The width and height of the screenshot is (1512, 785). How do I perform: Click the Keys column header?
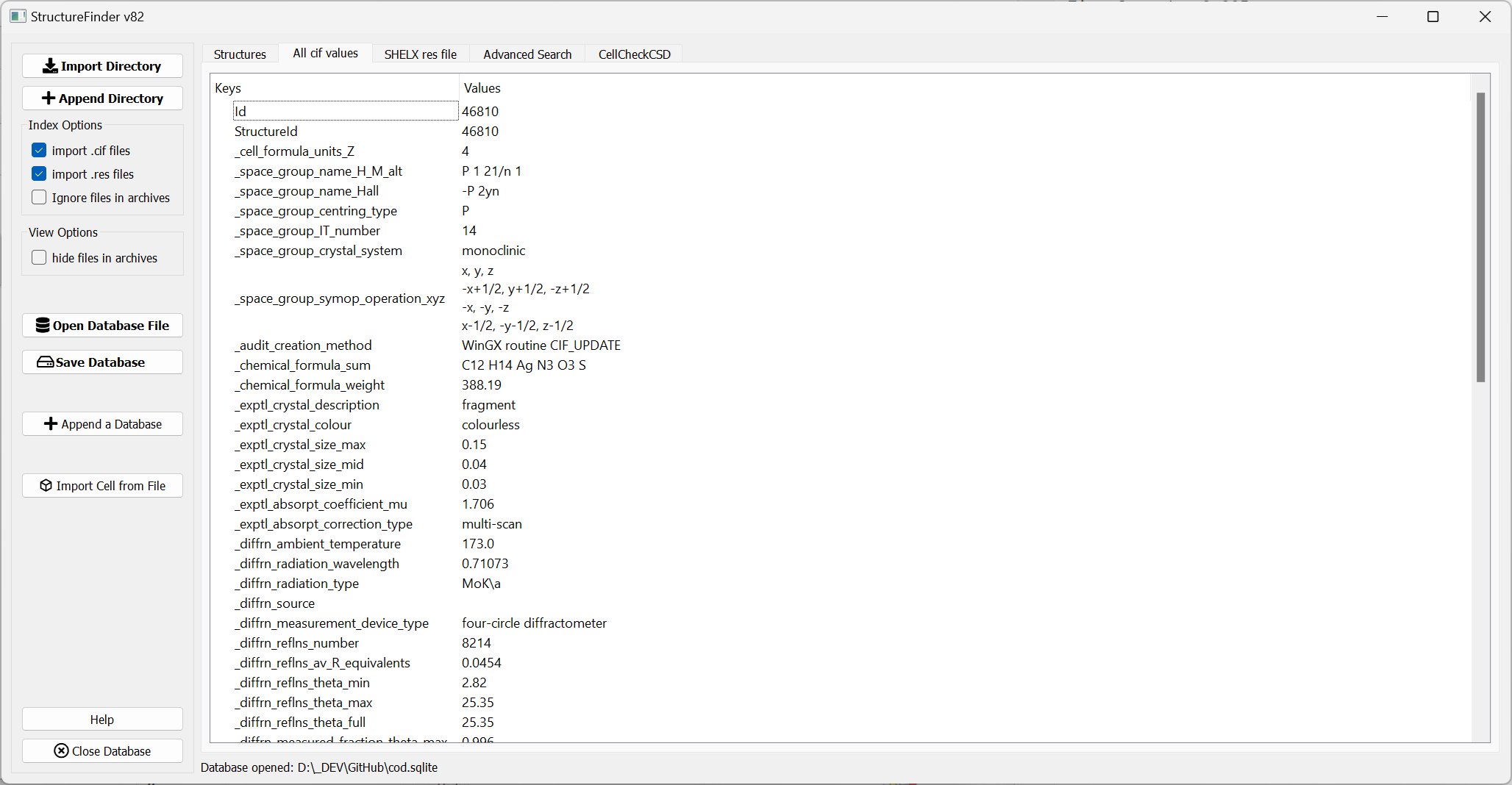pos(228,88)
